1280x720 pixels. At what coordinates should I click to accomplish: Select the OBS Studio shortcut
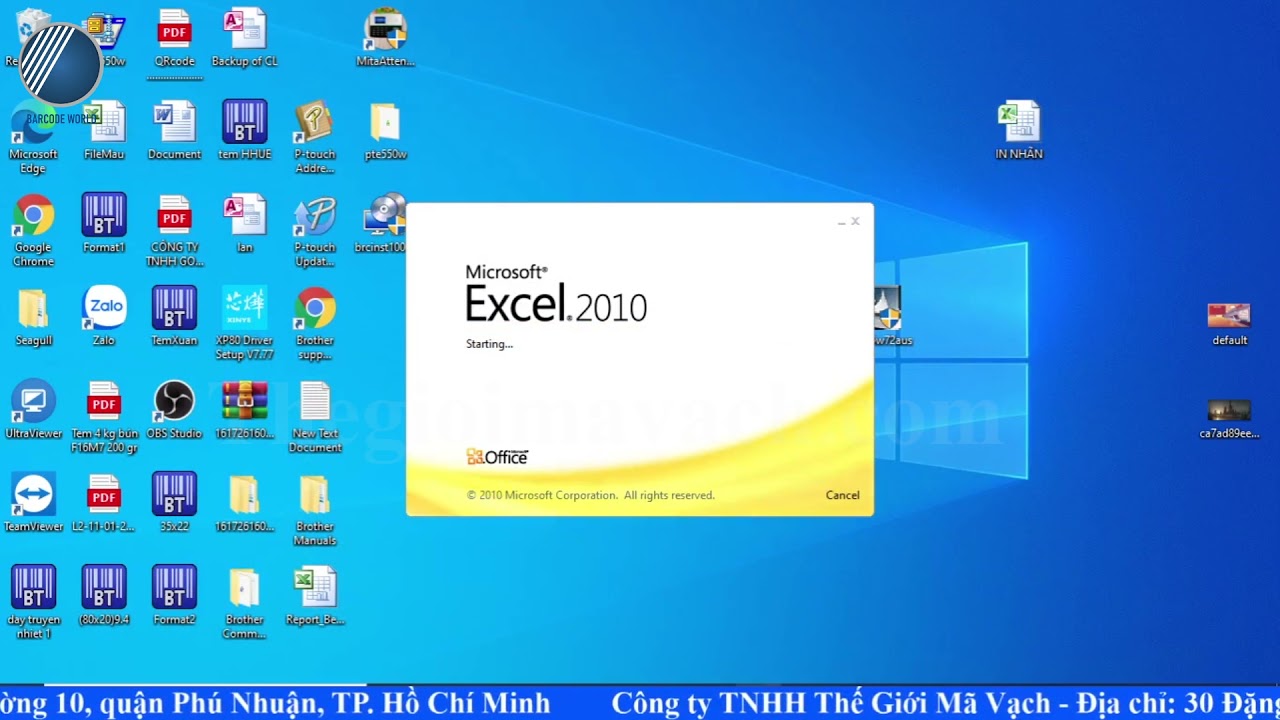click(174, 411)
